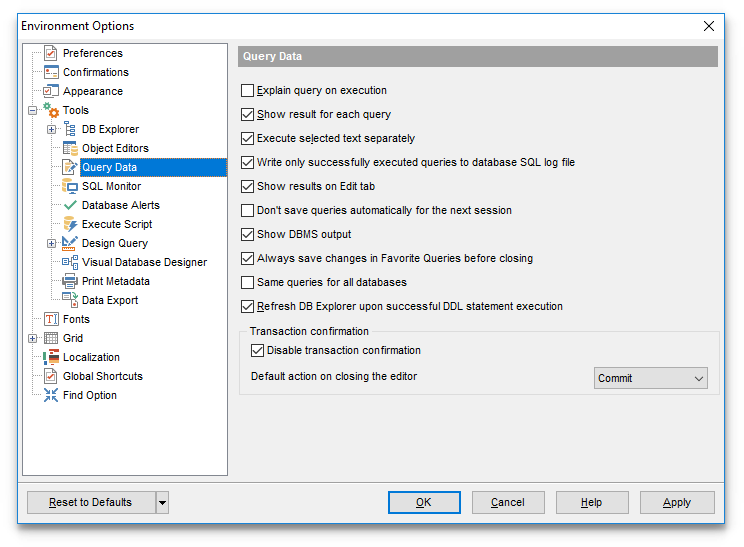Toggle Refresh DB Explorer upon DDL execution

pyautogui.click(x=247, y=306)
